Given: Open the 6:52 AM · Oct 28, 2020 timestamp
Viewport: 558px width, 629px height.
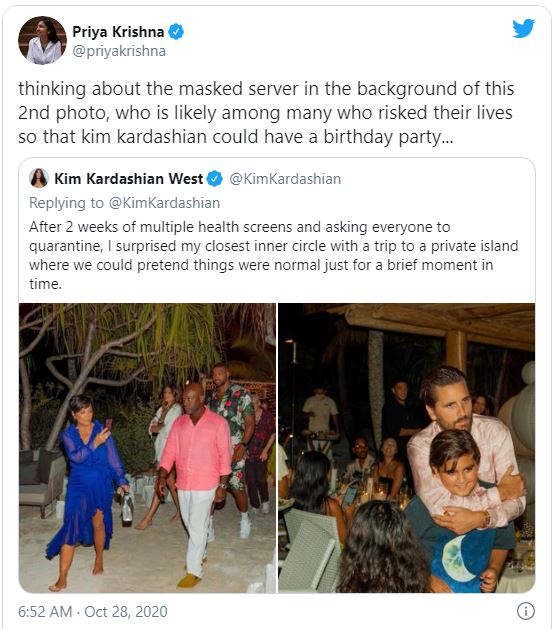Looking at the screenshot, I should [93, 612].
